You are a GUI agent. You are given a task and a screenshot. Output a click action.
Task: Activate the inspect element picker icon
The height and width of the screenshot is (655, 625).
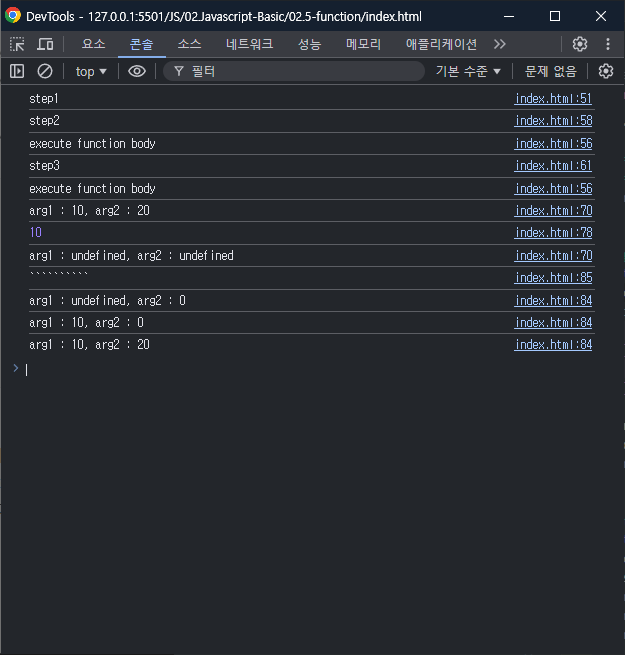coord(17,44)
